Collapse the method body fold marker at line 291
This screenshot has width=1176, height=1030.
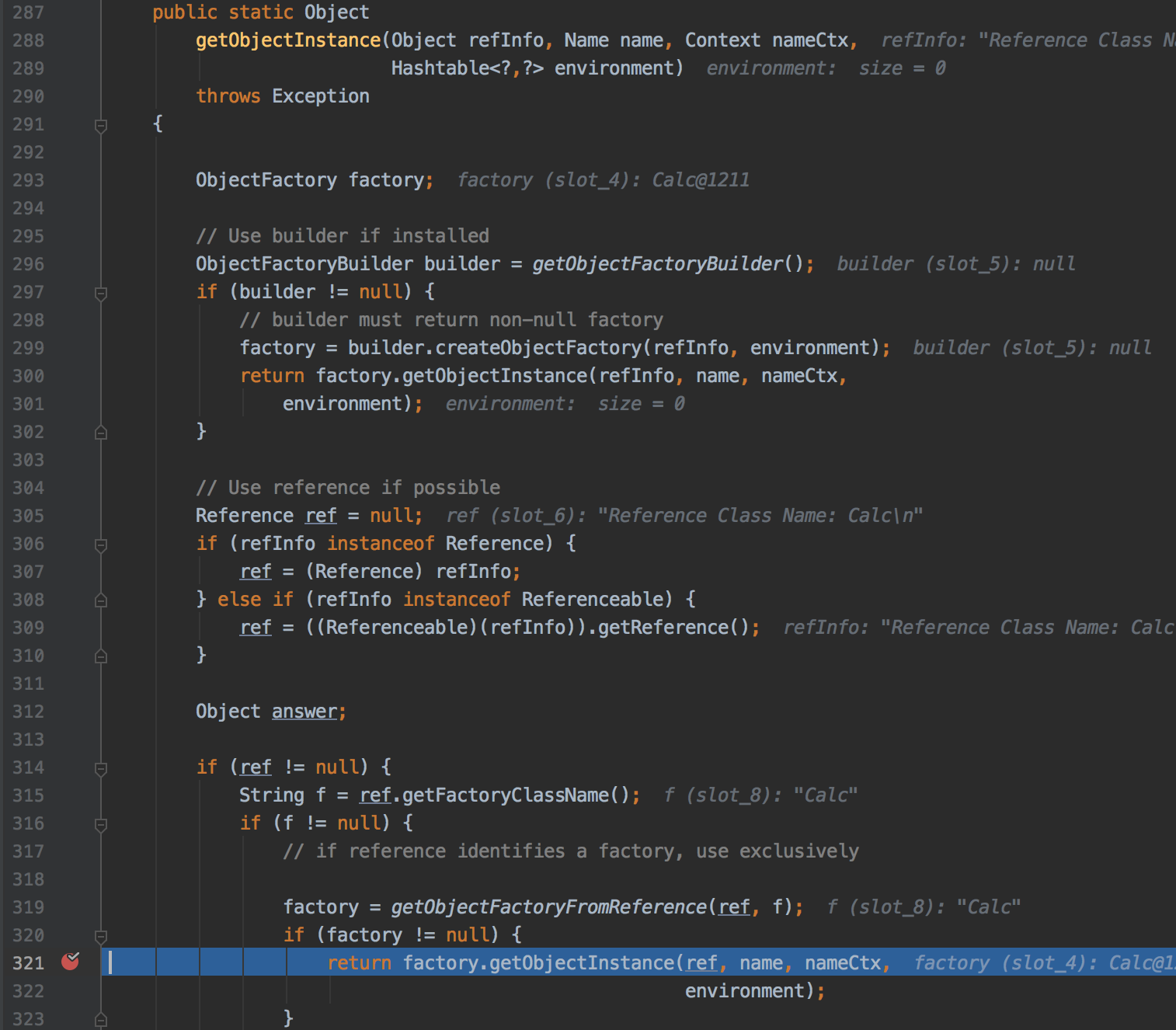click(101, 125)
